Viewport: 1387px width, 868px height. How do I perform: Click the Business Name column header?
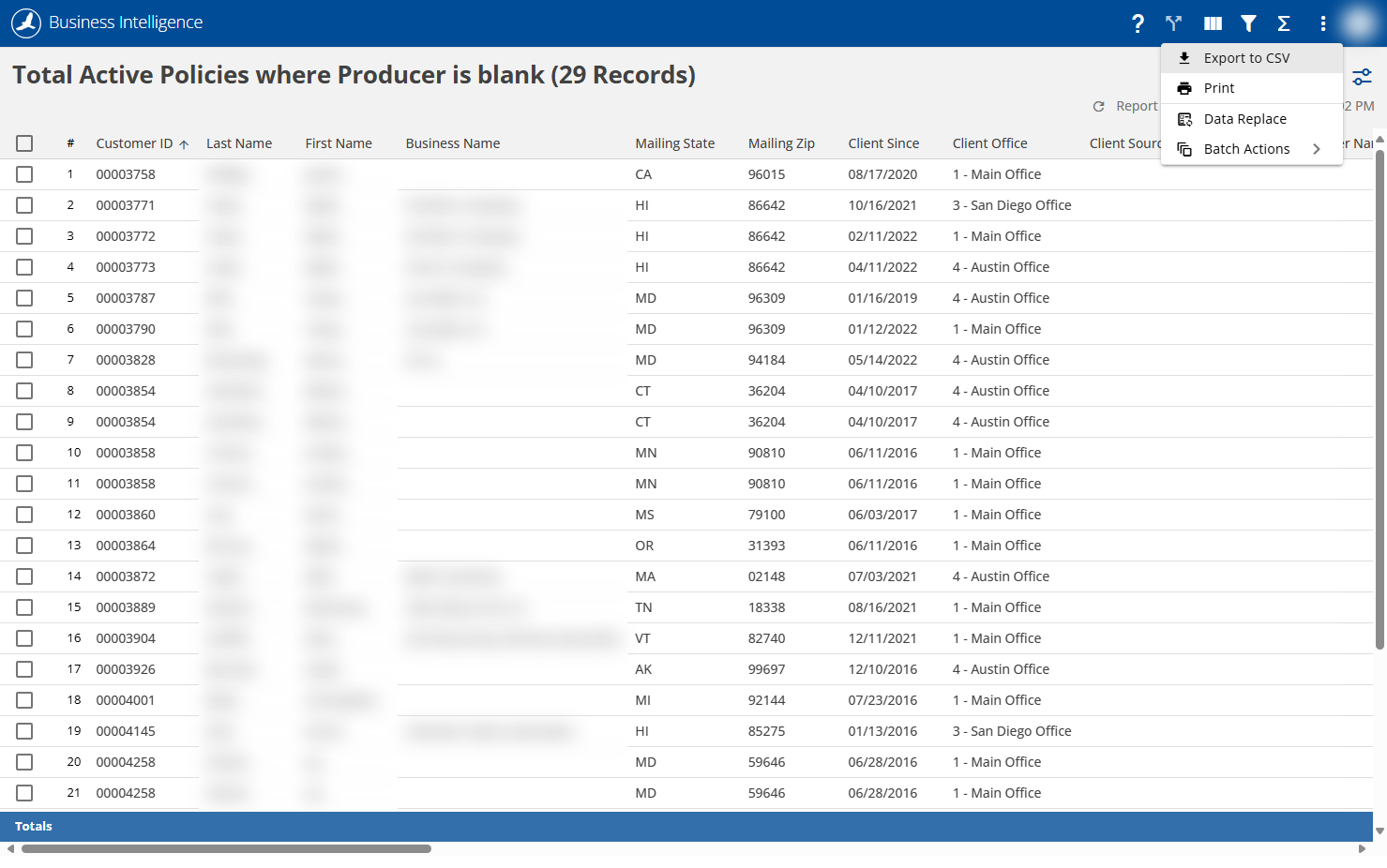453,143
